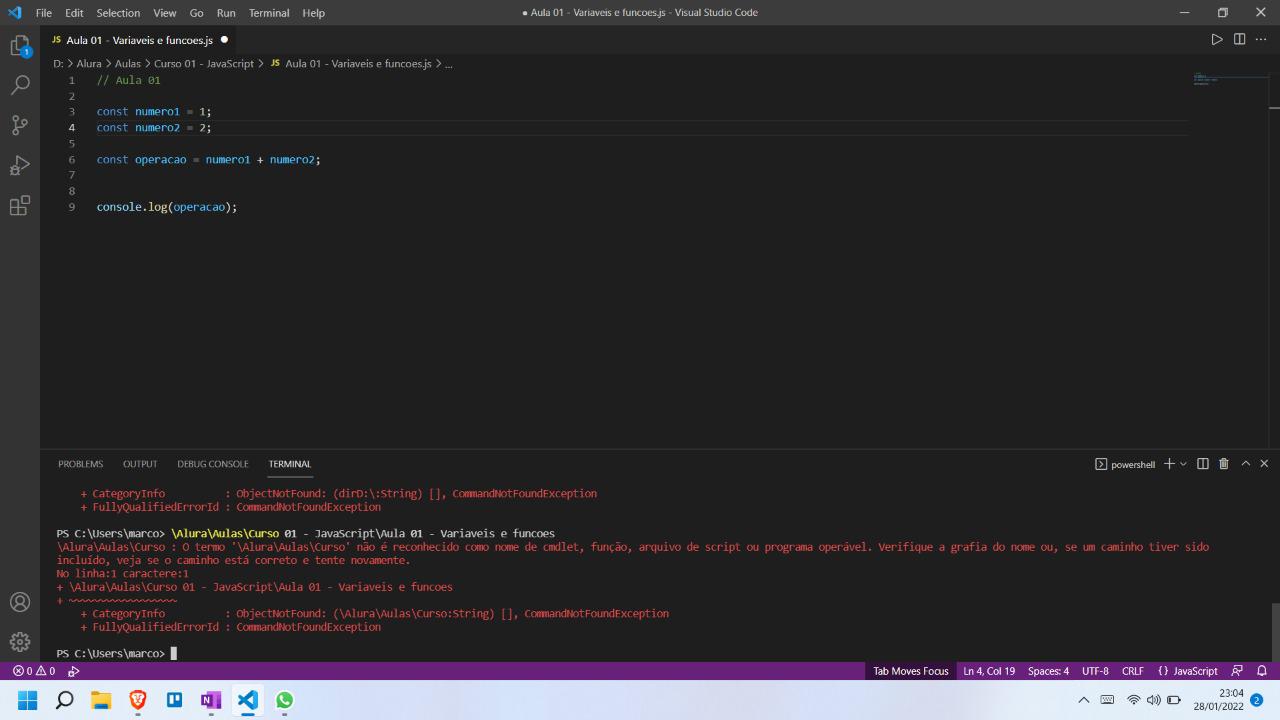Open the Extensions view
The height and width of the screenshot is (720, 1280).
click(x=20, y=206)
